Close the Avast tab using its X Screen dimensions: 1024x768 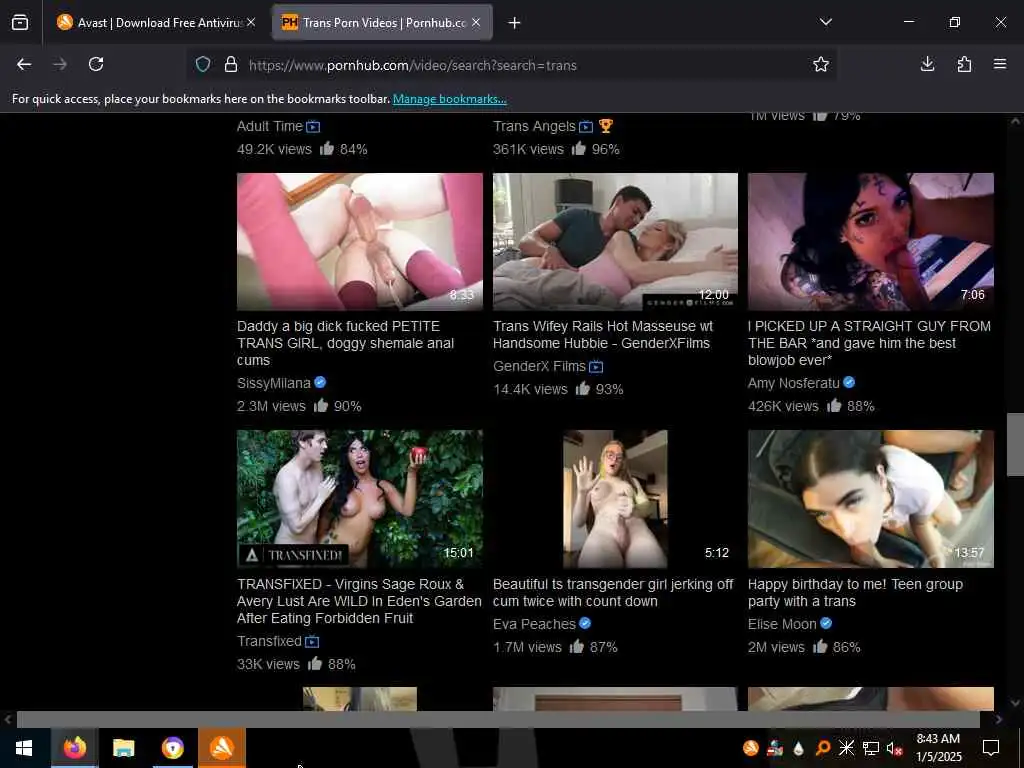(x=251, y=23)
